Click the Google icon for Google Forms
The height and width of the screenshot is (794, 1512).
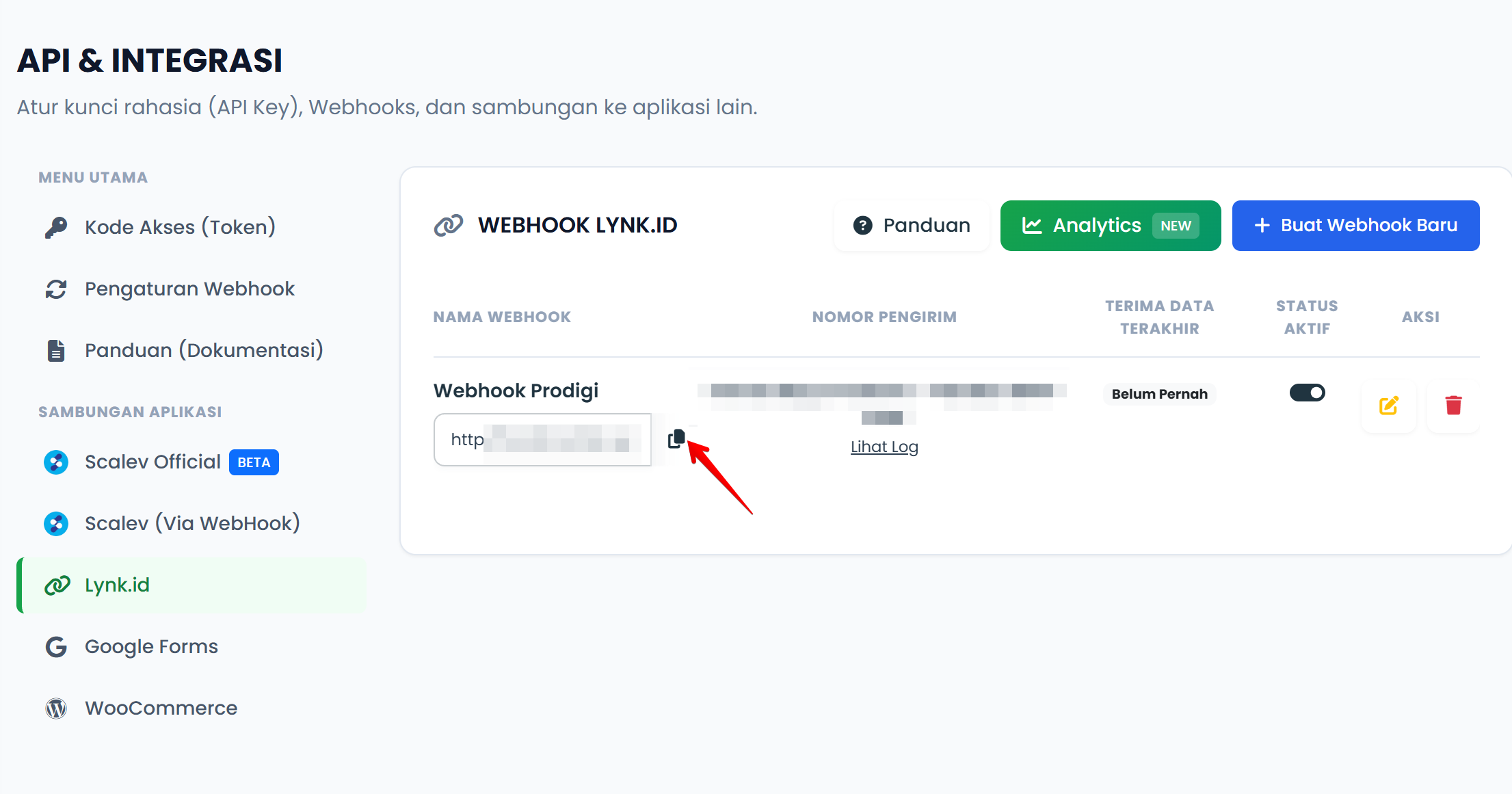(56, 647)
